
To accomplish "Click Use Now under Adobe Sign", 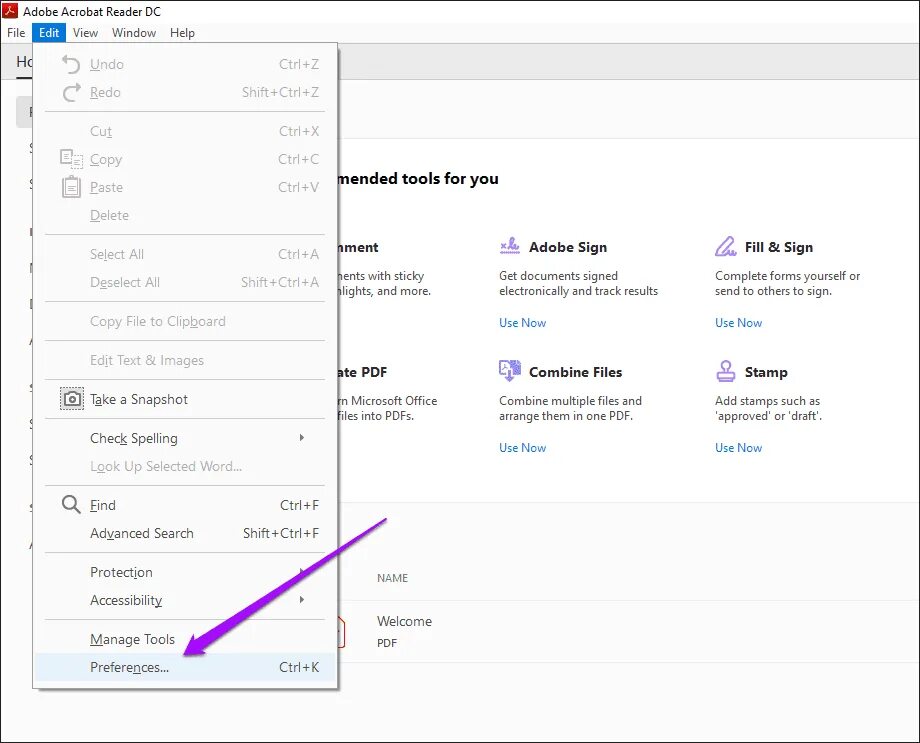I will click(522, 323).
